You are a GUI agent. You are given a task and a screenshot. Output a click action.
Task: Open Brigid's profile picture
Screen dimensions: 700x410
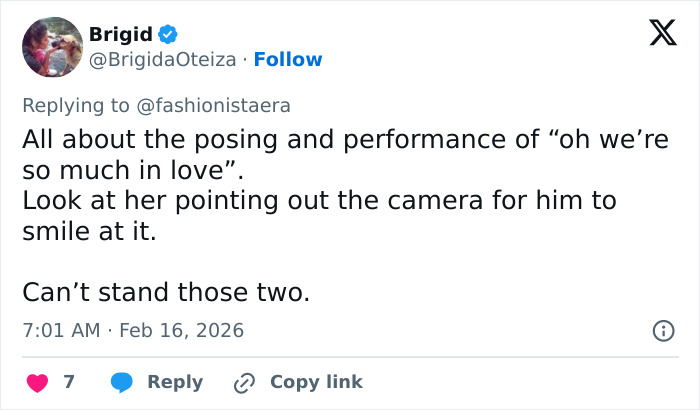click(x=52, y=47)
